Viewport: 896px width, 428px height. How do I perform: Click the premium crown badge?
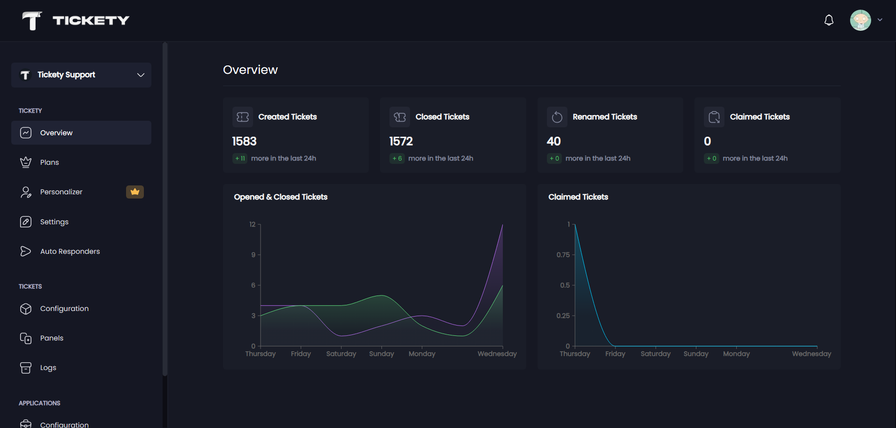(x=135, y=192)
